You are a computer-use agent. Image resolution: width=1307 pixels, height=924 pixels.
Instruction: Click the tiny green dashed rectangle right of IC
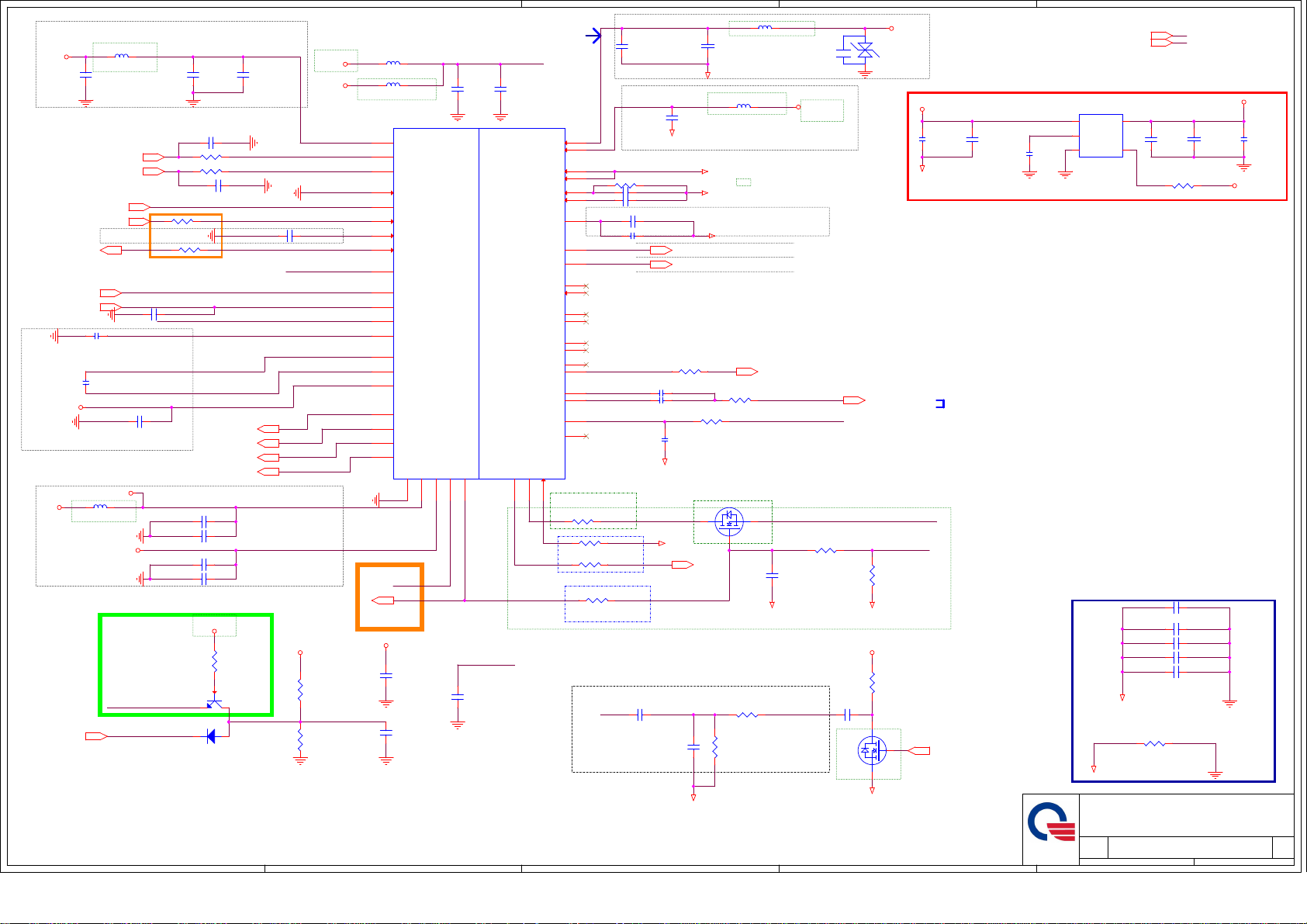pos(743,182)
